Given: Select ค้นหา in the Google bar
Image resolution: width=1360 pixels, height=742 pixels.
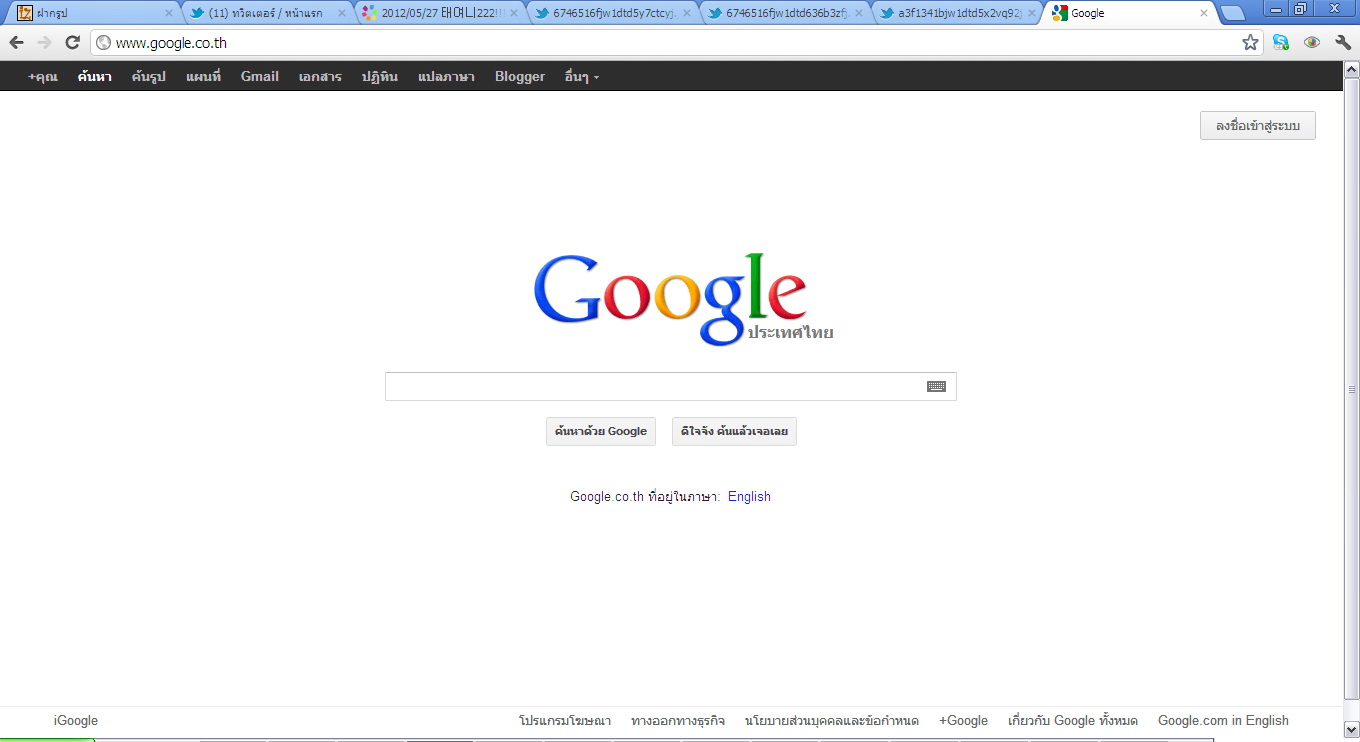Looking at the screenshot, I should 95,76.
